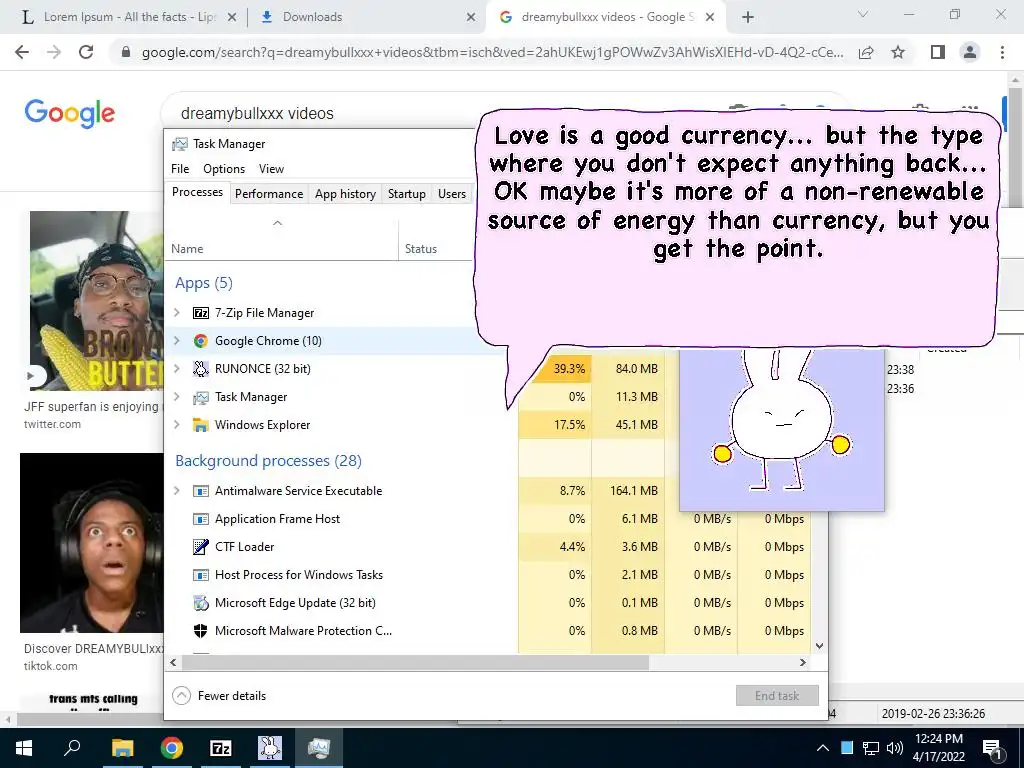Expand the RUNONCE (32 bit) process group

click(x=176, y=369)
